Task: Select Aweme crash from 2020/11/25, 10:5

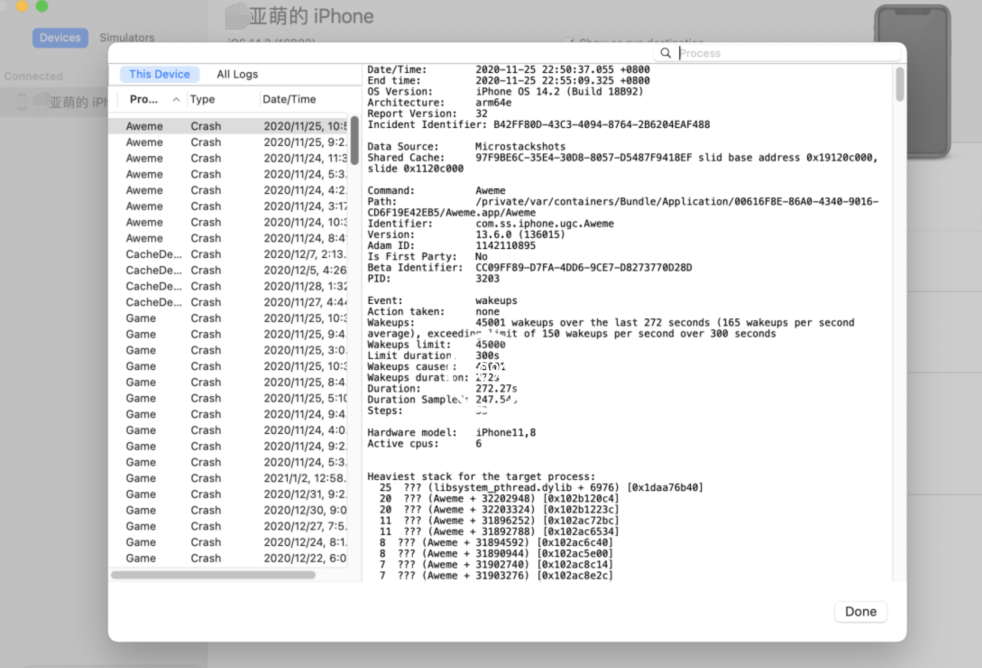Action: [229, 126]
